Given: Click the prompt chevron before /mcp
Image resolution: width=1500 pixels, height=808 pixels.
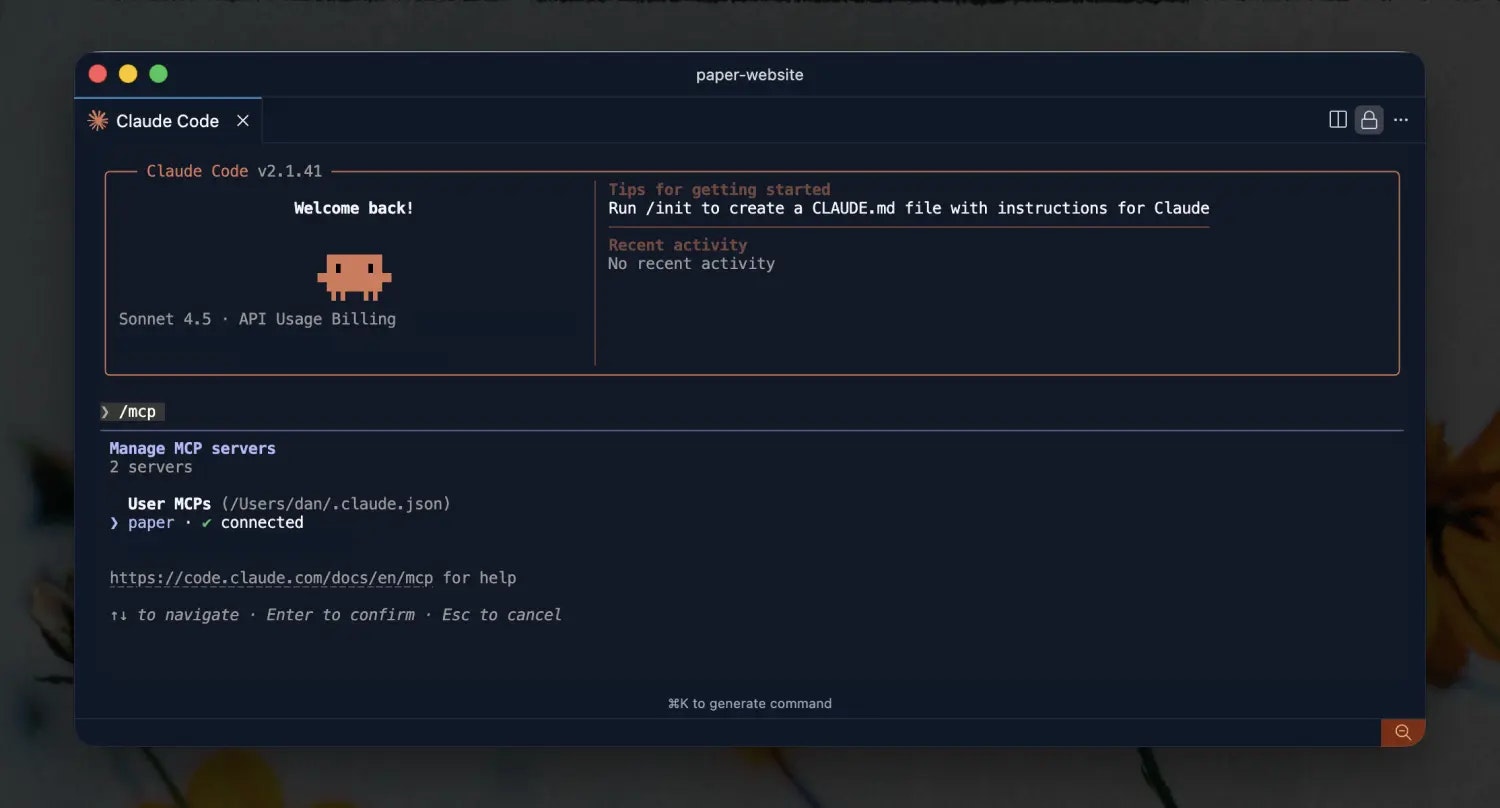Looking at the screenshot, I should pos(106,411).
